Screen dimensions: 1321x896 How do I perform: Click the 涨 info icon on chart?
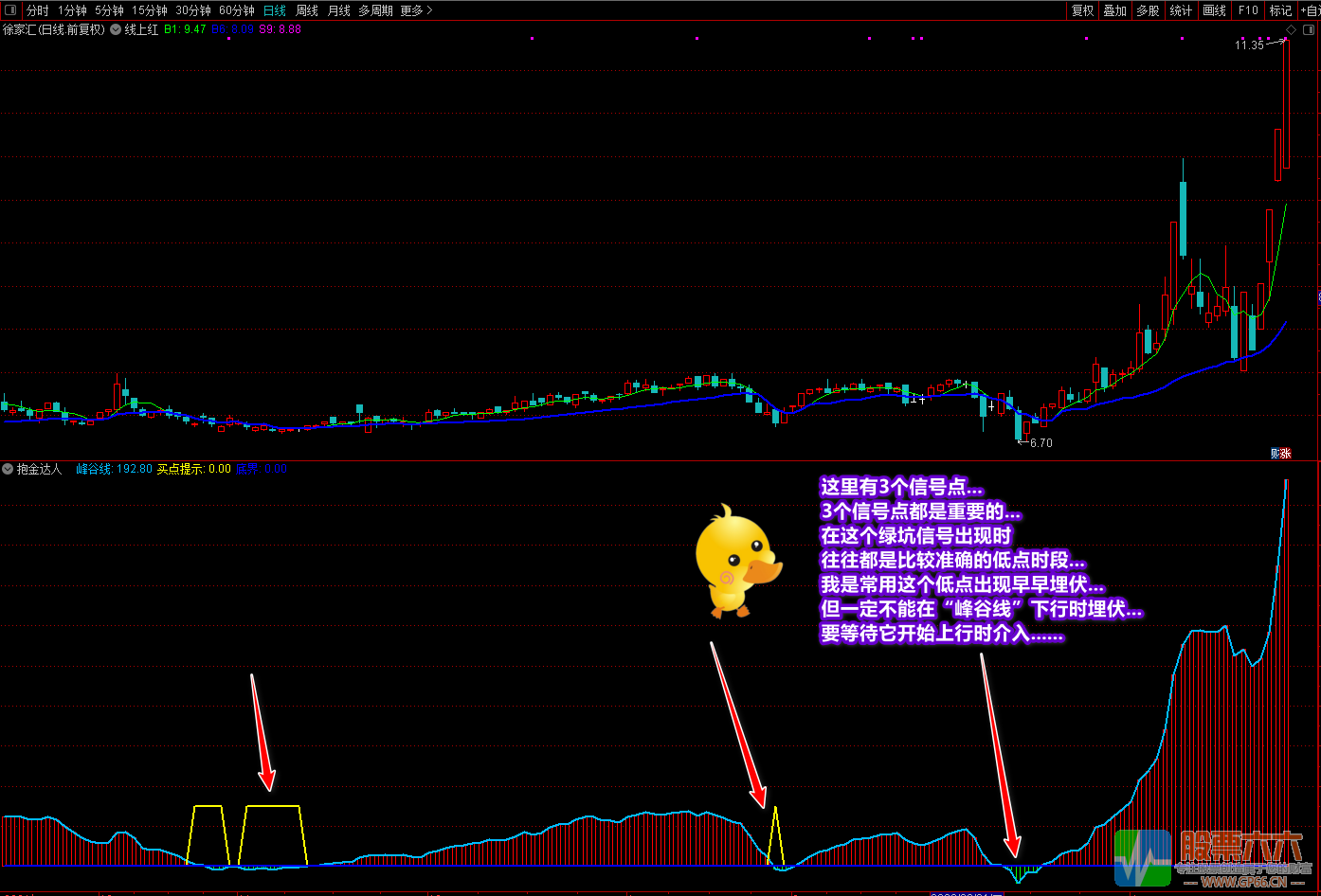click(1286, 453)
